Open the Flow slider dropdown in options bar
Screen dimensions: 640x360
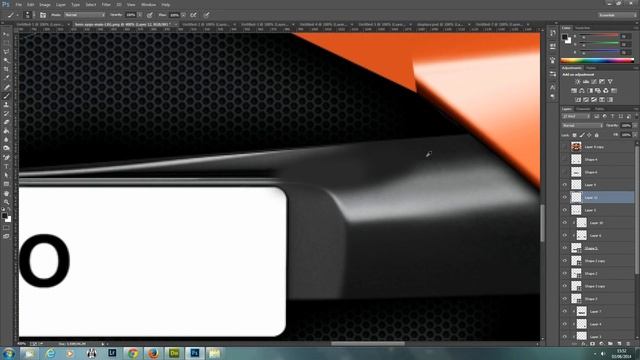(183, 15)
